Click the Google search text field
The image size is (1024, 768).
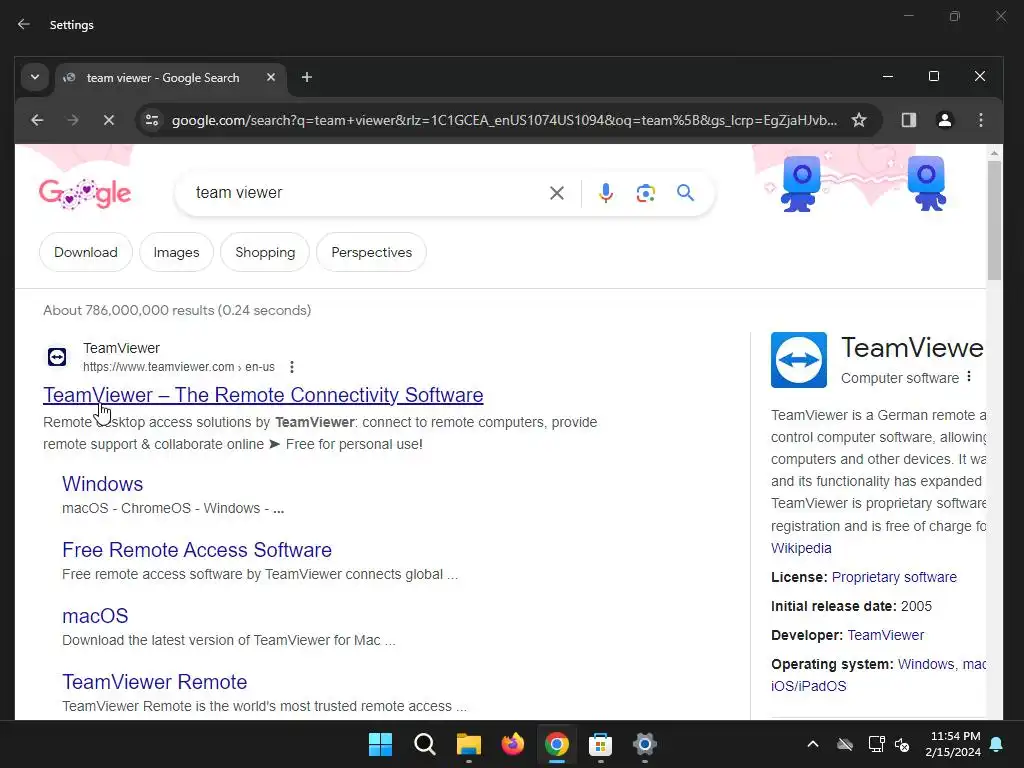(x=366, y=193)
